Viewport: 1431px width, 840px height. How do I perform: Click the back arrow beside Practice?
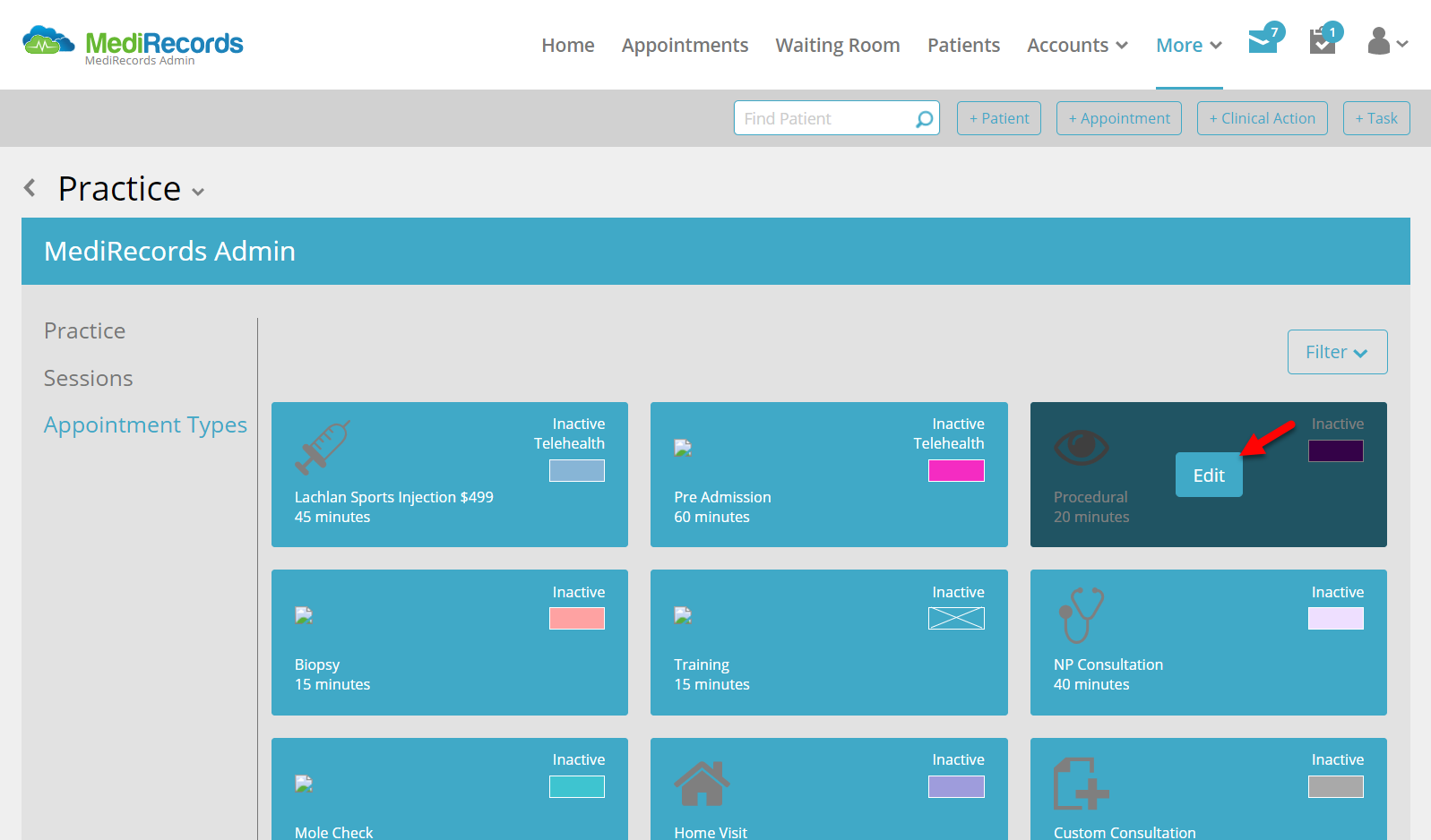[30, 188]
